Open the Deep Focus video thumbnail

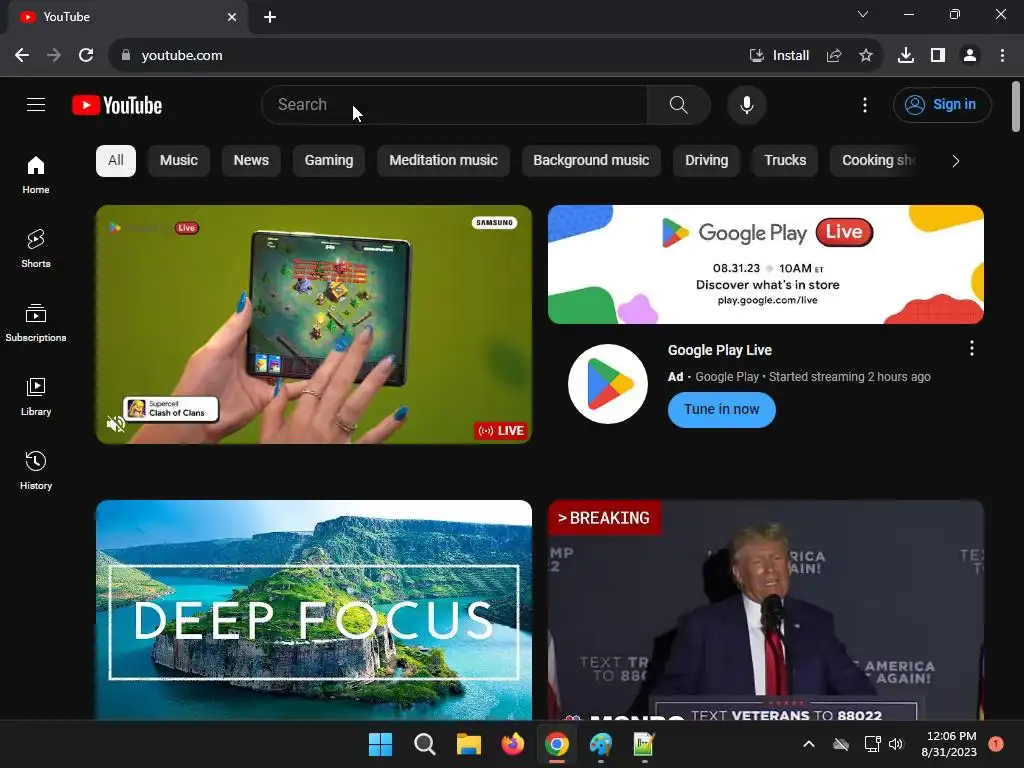314,610
